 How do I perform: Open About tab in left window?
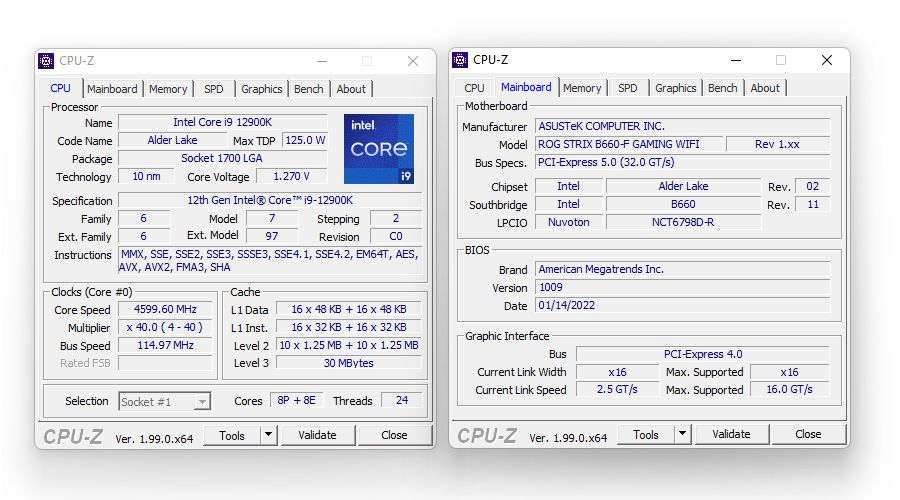pos(351,89)
